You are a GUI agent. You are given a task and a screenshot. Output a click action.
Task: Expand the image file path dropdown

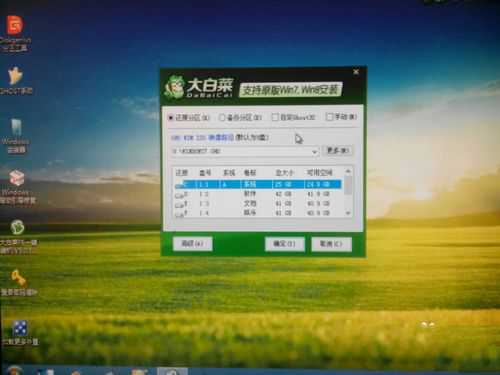[314, 152]
